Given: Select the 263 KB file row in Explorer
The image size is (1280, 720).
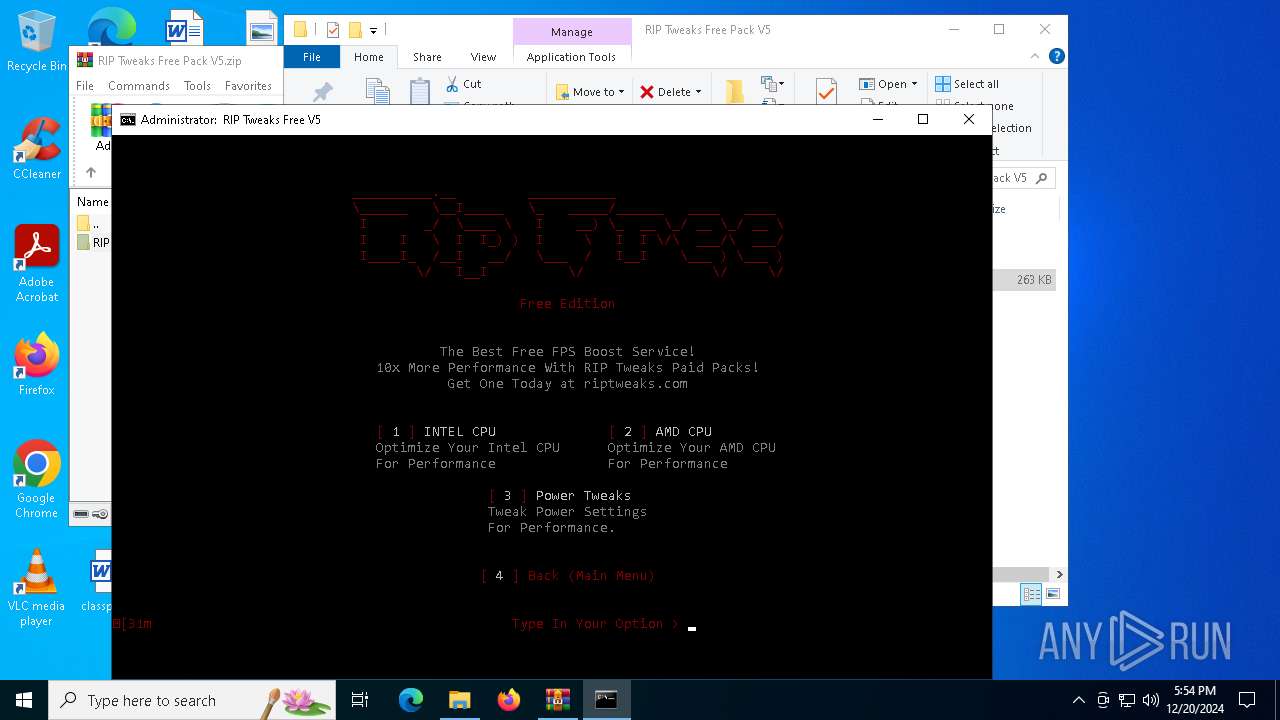Looking at the screenshot, I should 1025,280.
